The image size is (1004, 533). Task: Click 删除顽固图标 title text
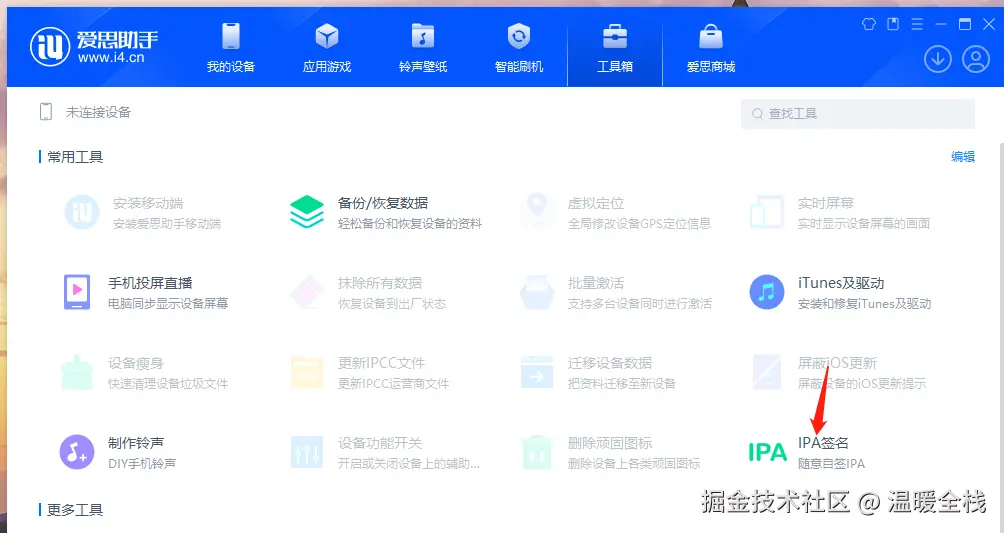[x=610, y=443]
